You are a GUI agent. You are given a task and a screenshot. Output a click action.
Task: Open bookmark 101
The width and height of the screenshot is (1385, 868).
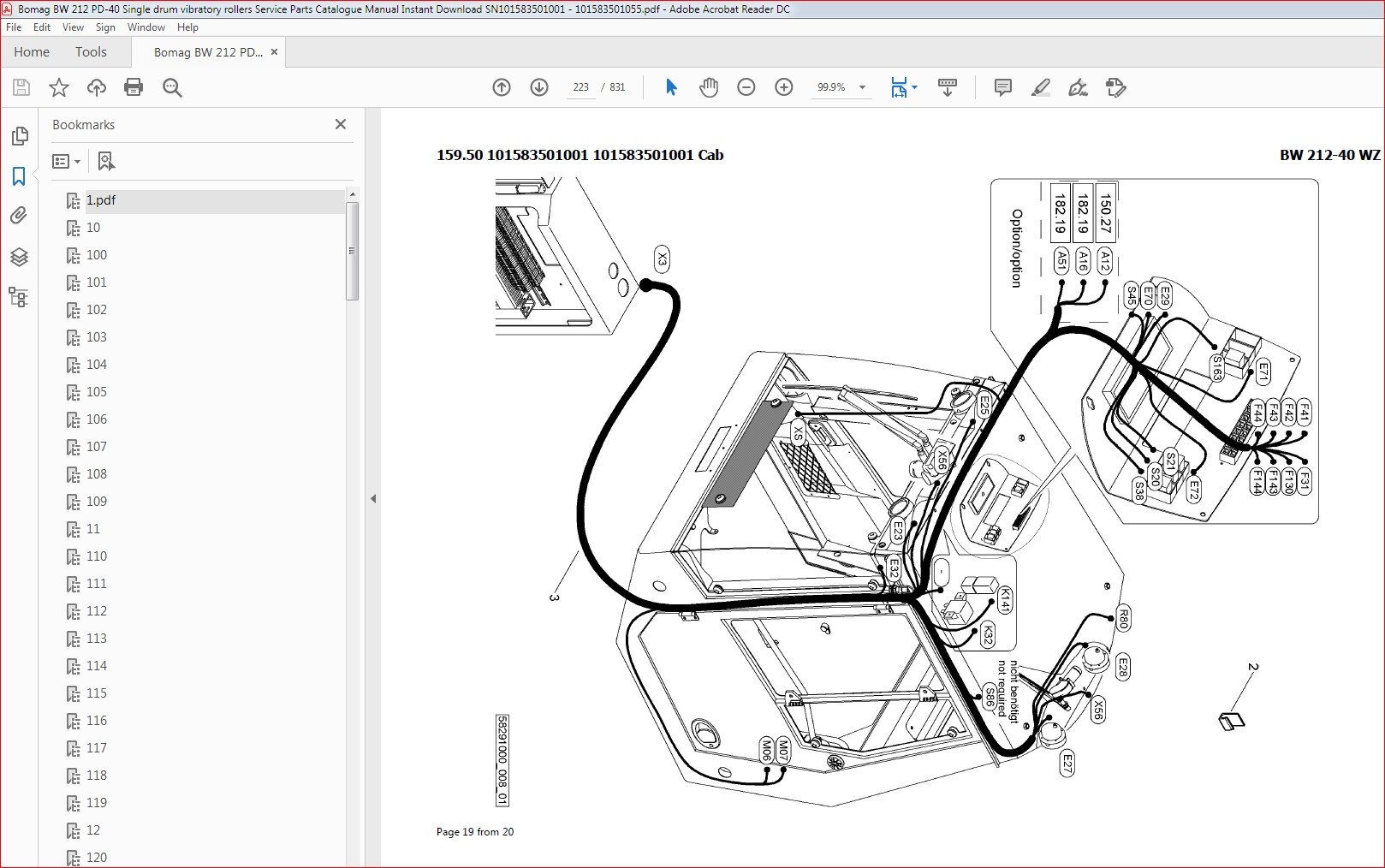[x=96, y=282]
